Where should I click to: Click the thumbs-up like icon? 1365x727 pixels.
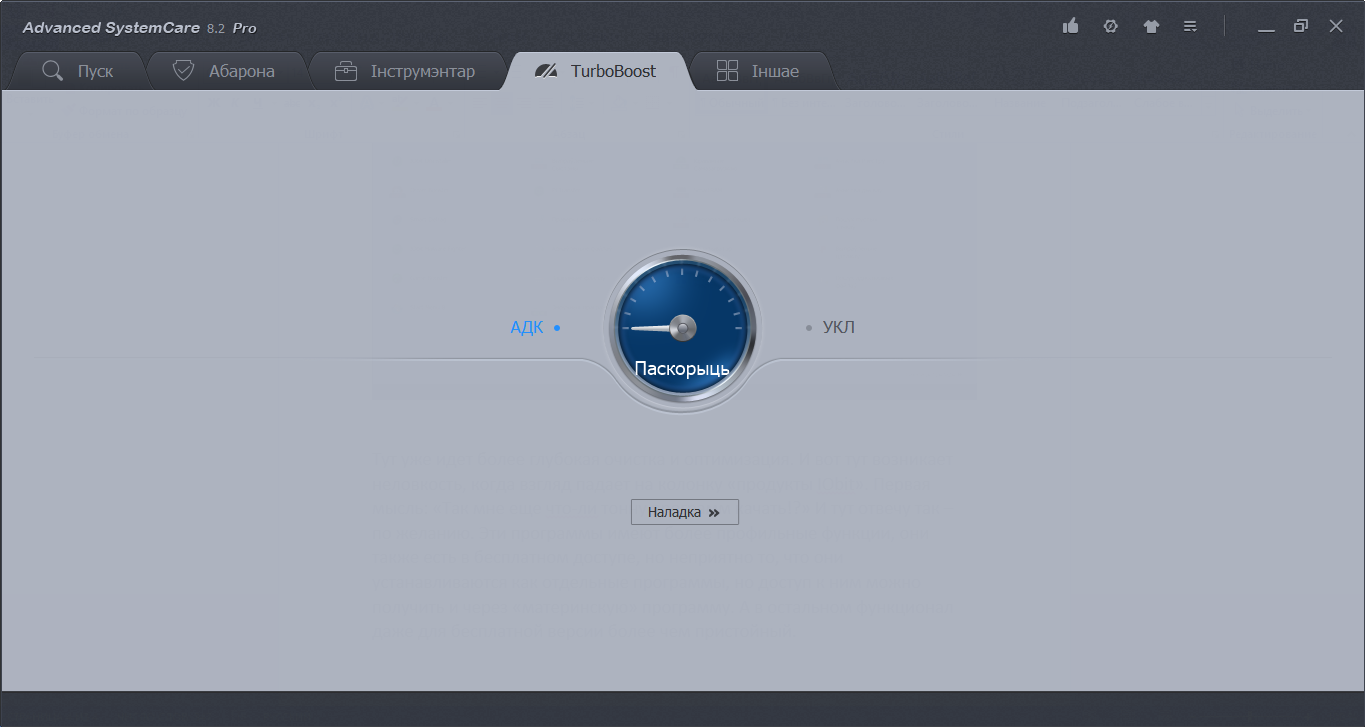pos(1070,26)
